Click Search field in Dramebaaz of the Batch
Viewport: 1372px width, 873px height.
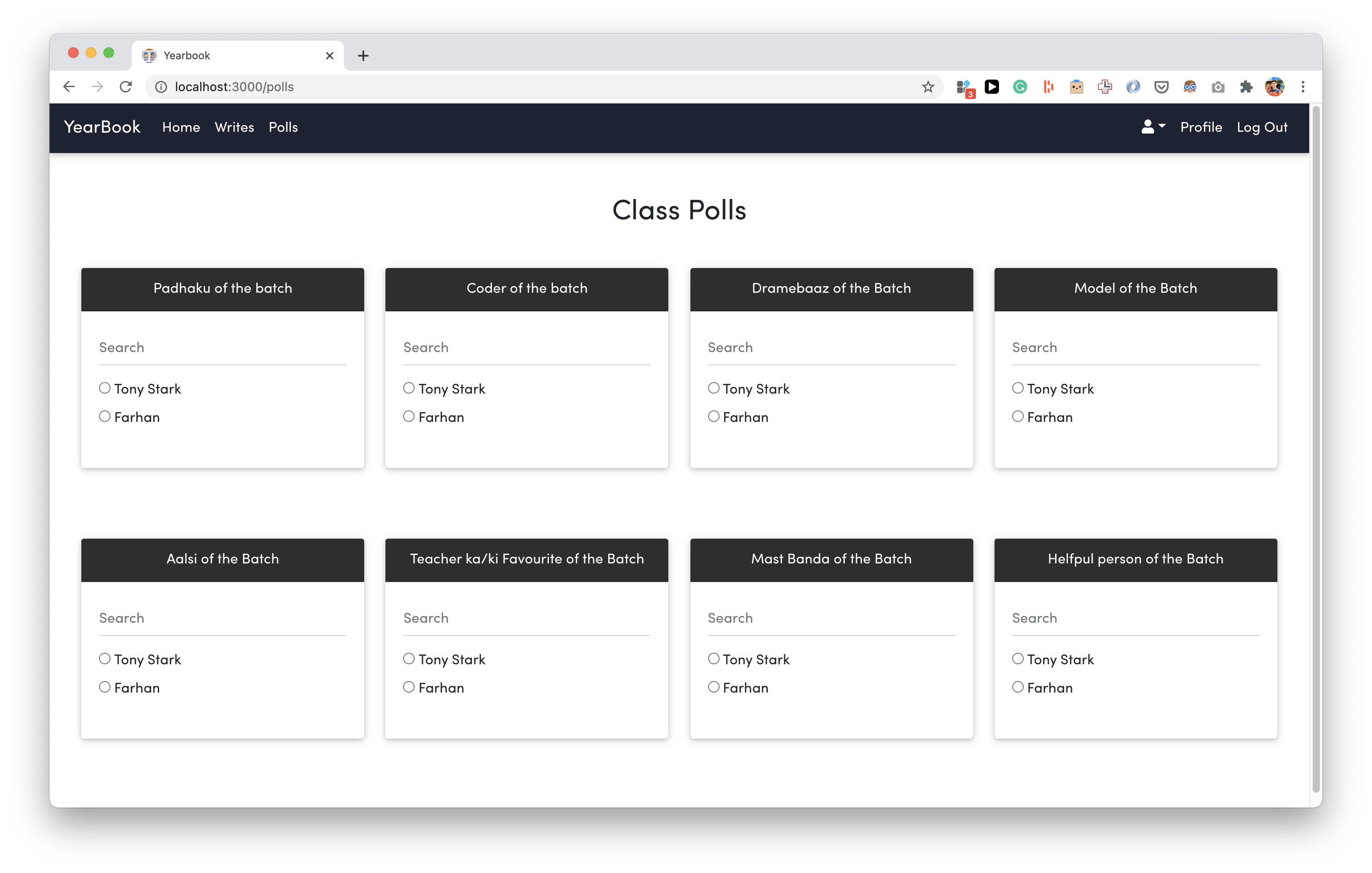[831, 348]
